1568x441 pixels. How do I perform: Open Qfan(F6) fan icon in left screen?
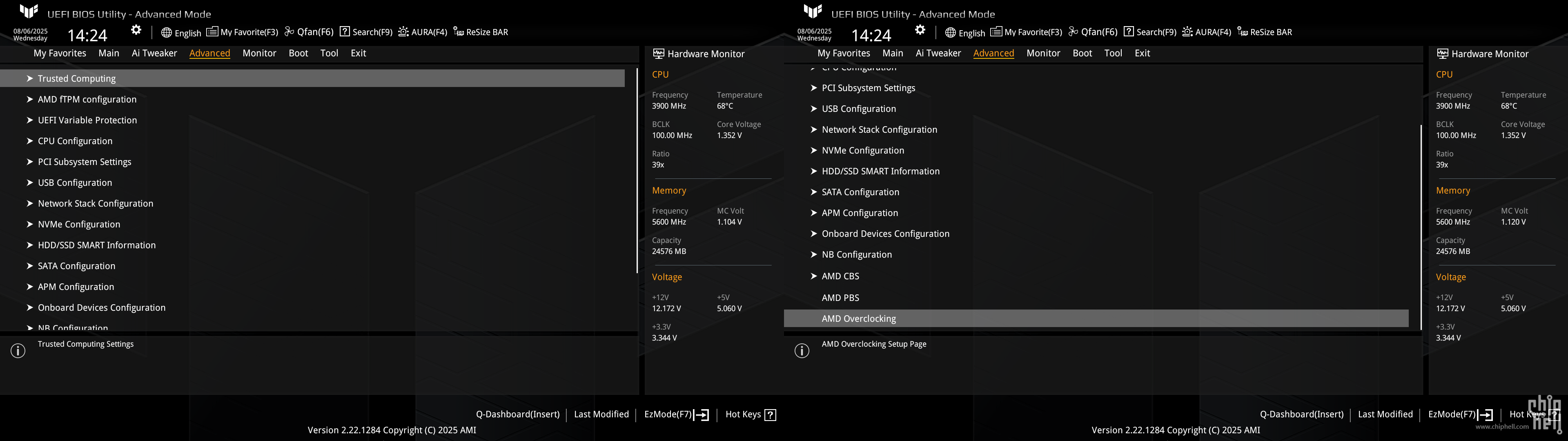click(289, 32)
